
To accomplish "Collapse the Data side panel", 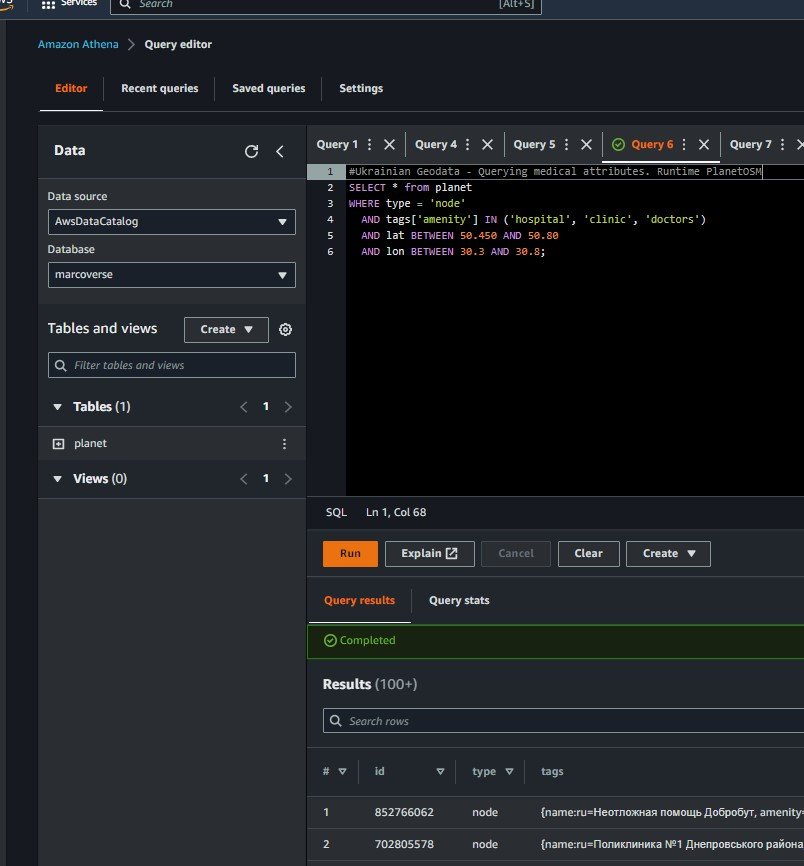I will 280,151.
